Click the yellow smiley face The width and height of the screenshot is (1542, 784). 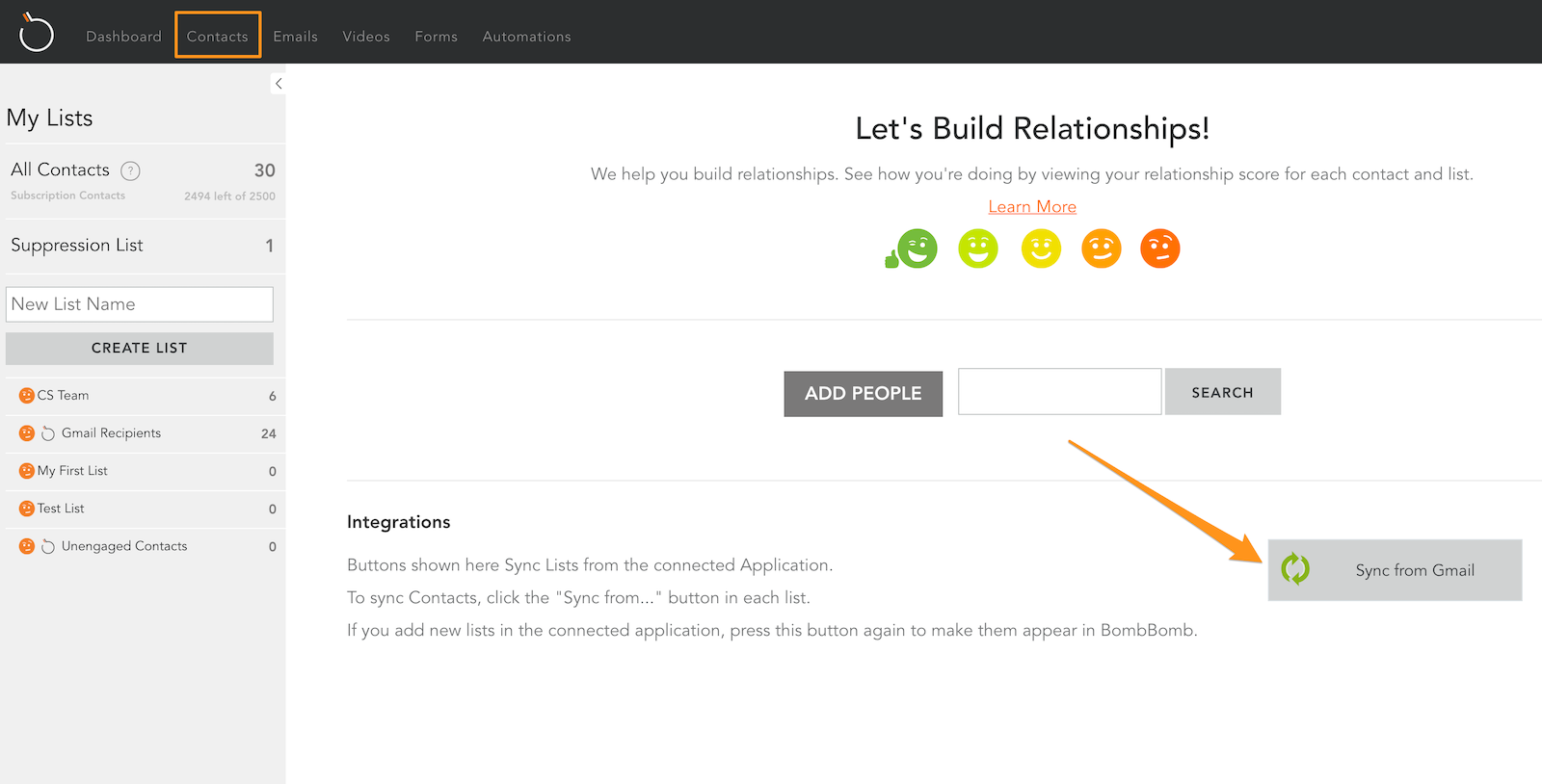click(x=1041, y=248)
